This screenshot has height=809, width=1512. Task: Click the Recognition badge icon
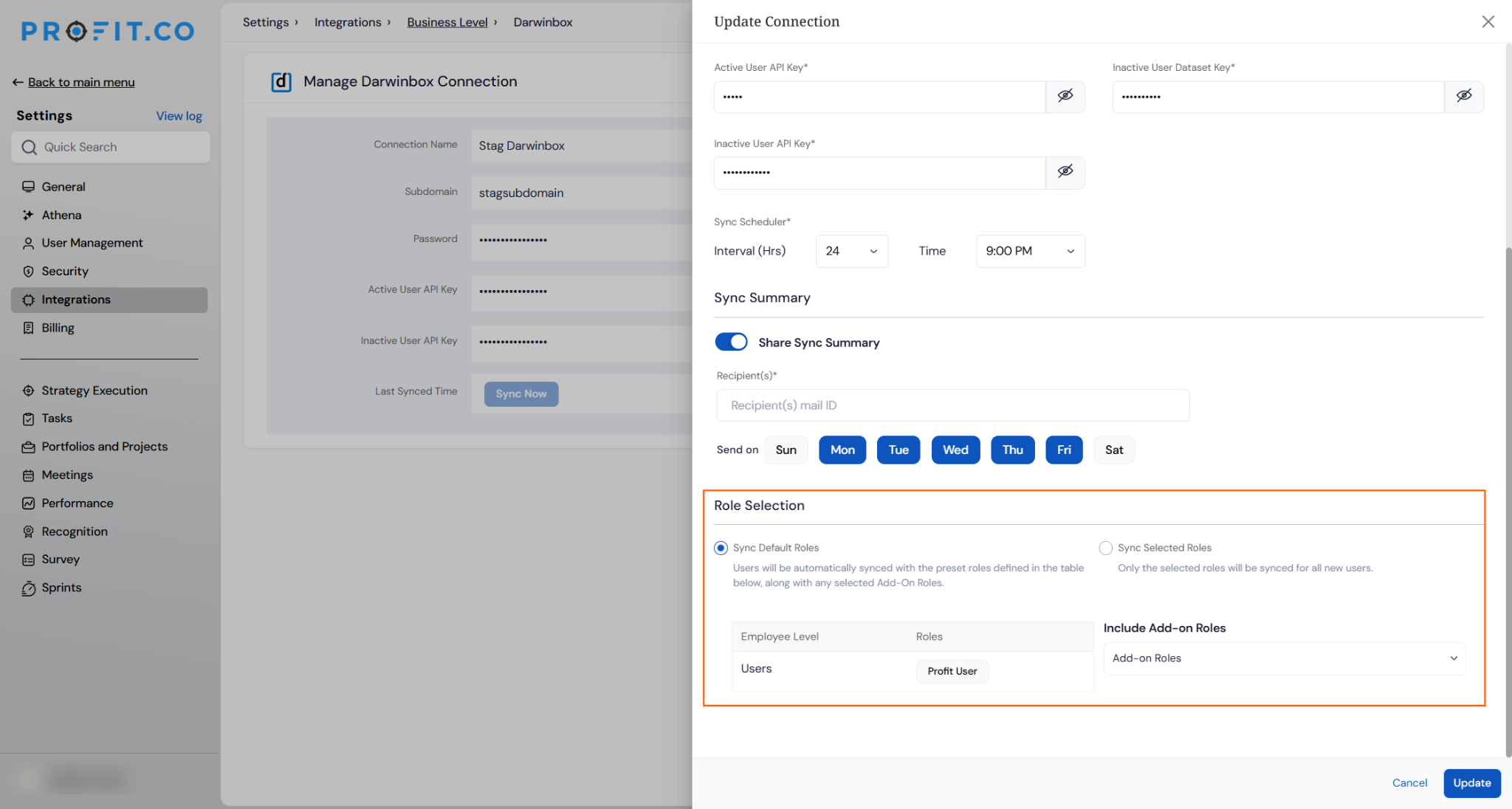tap(28, 531)
